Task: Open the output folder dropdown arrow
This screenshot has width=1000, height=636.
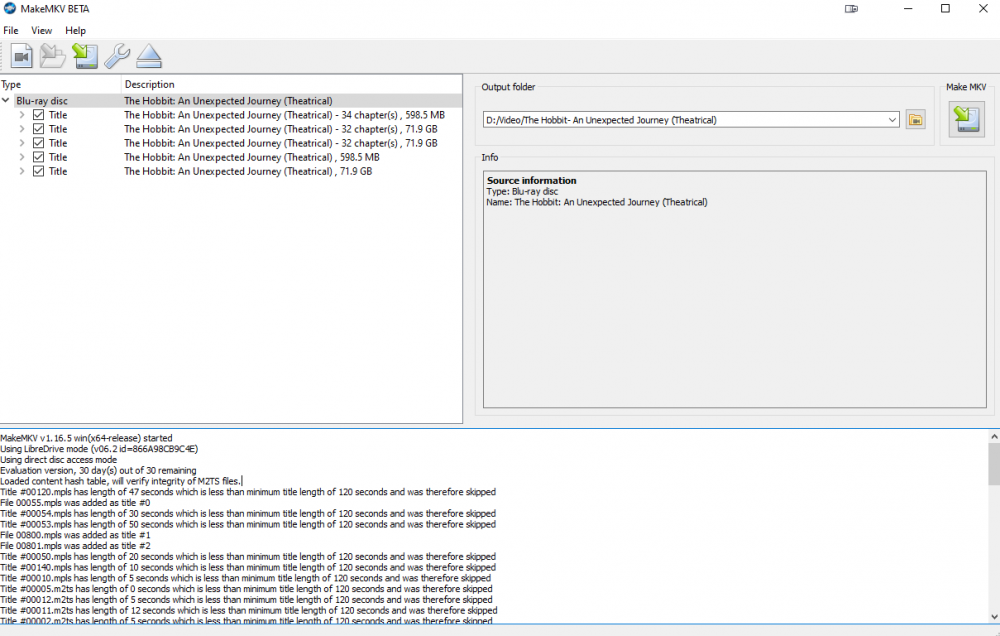Action: tap(892, 120)
